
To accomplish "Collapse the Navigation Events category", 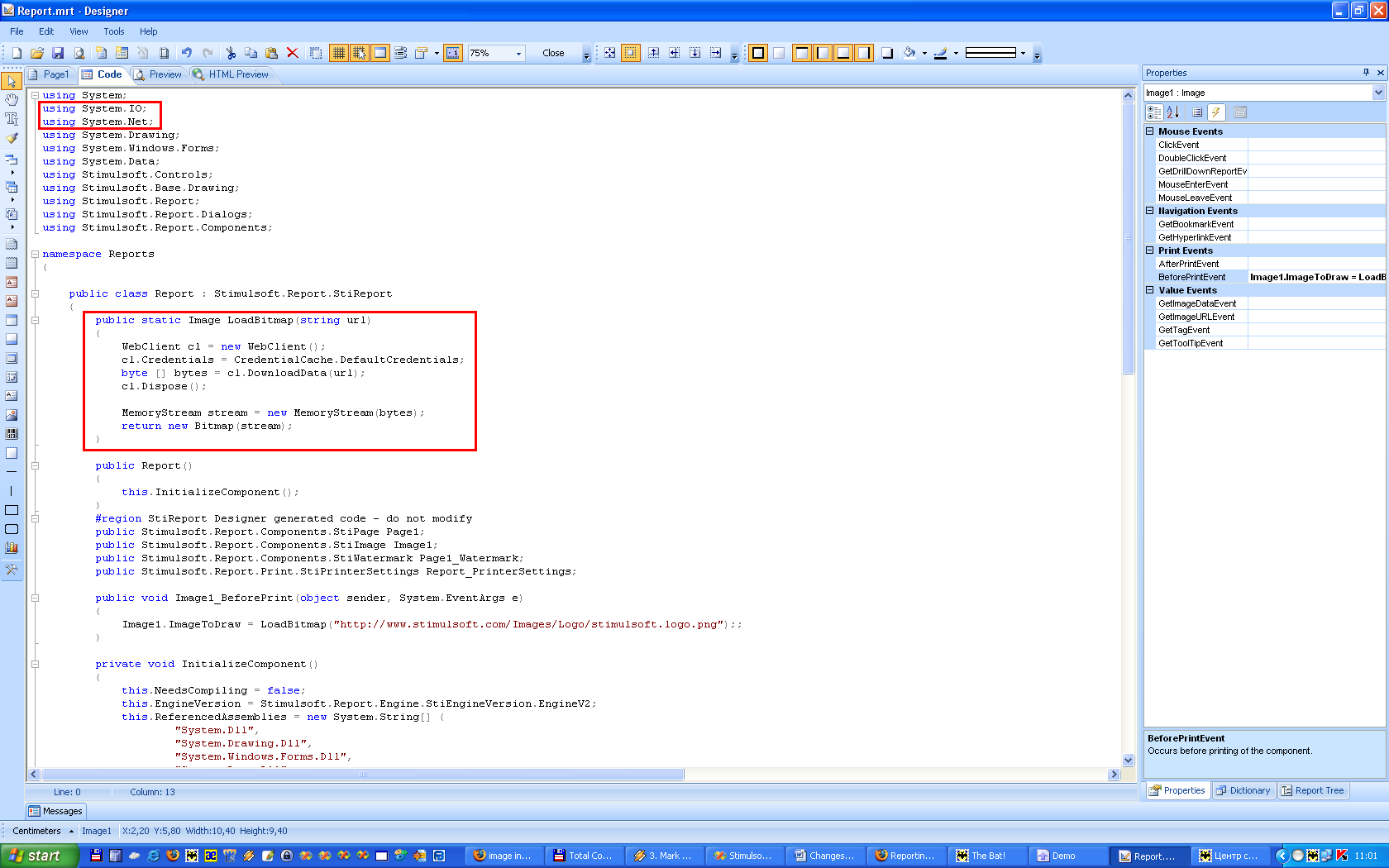I will click(1150, 210).
